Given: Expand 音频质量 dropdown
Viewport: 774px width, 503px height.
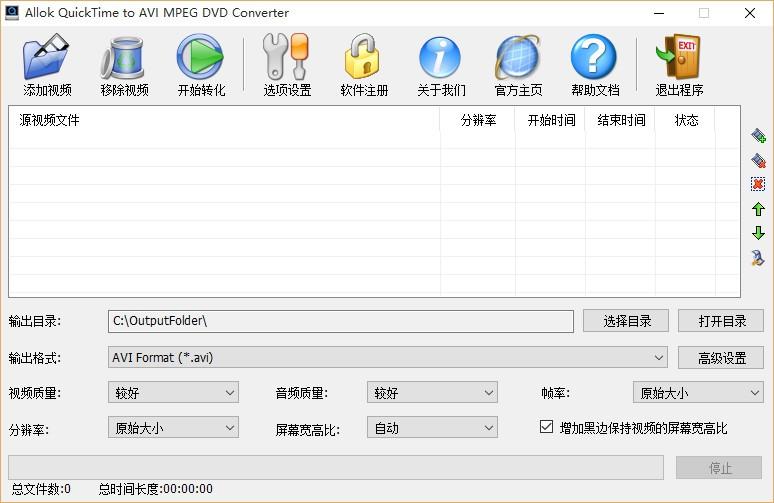Looking at the screenshot, I should tap(432, 393).
